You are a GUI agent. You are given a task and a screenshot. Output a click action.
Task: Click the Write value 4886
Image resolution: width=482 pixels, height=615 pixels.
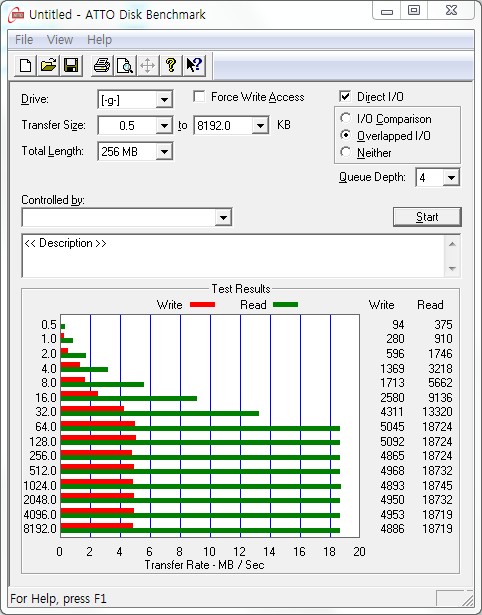pyautogui.click(x=392, y=529)
